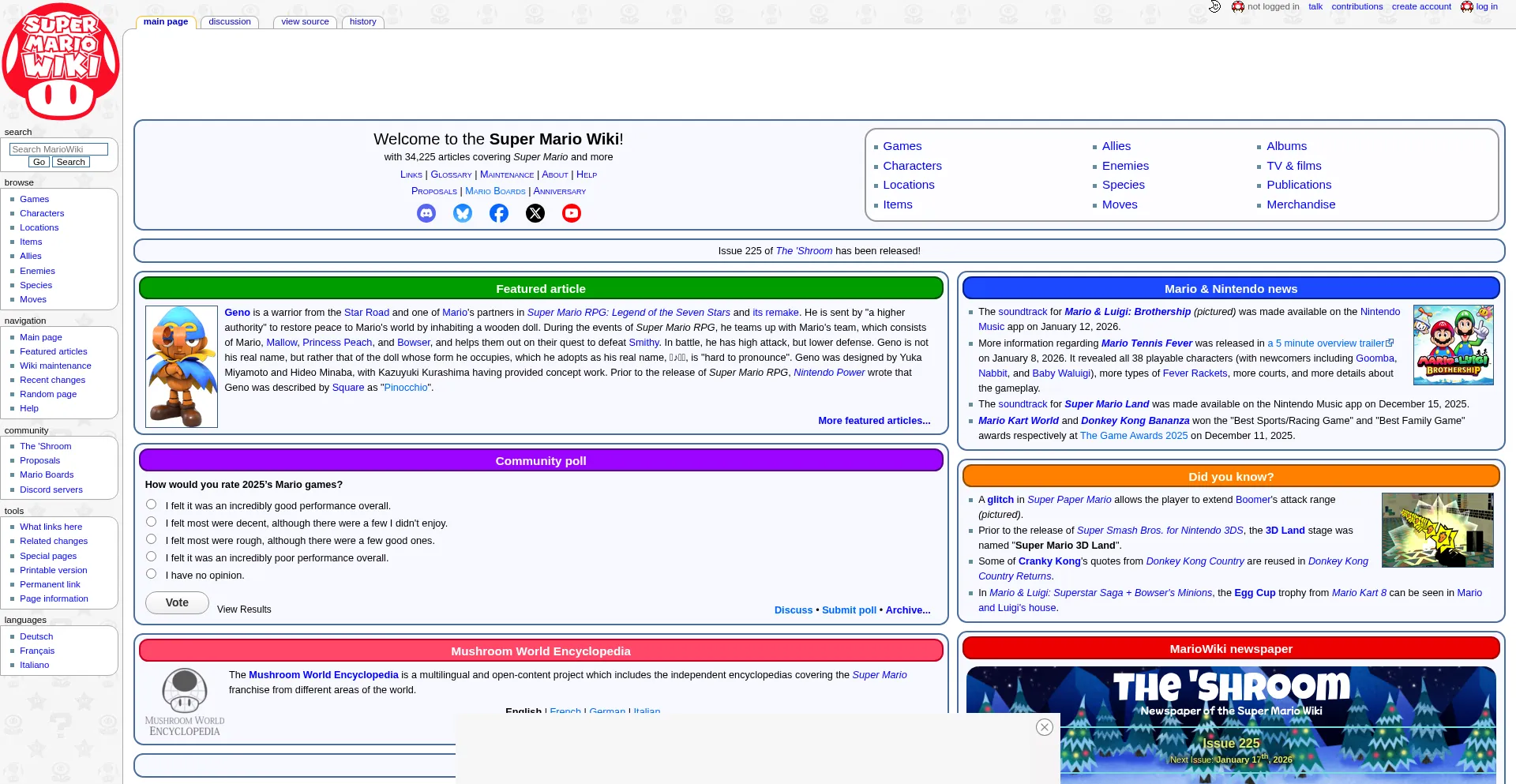Click the Geno featured article image

(x=181, y=366)
